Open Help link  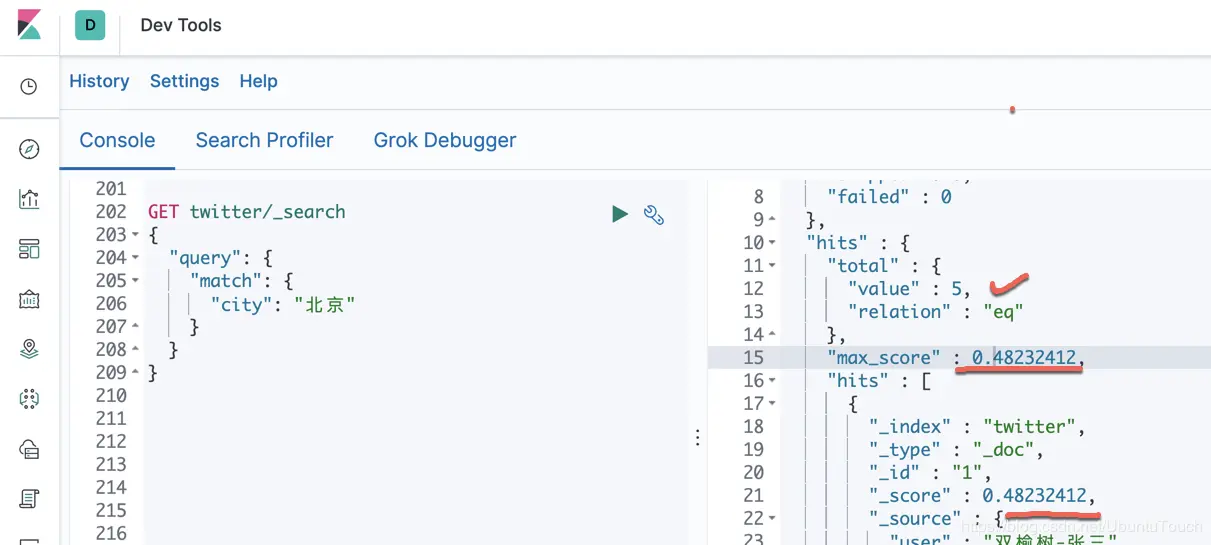pos(258,81)
